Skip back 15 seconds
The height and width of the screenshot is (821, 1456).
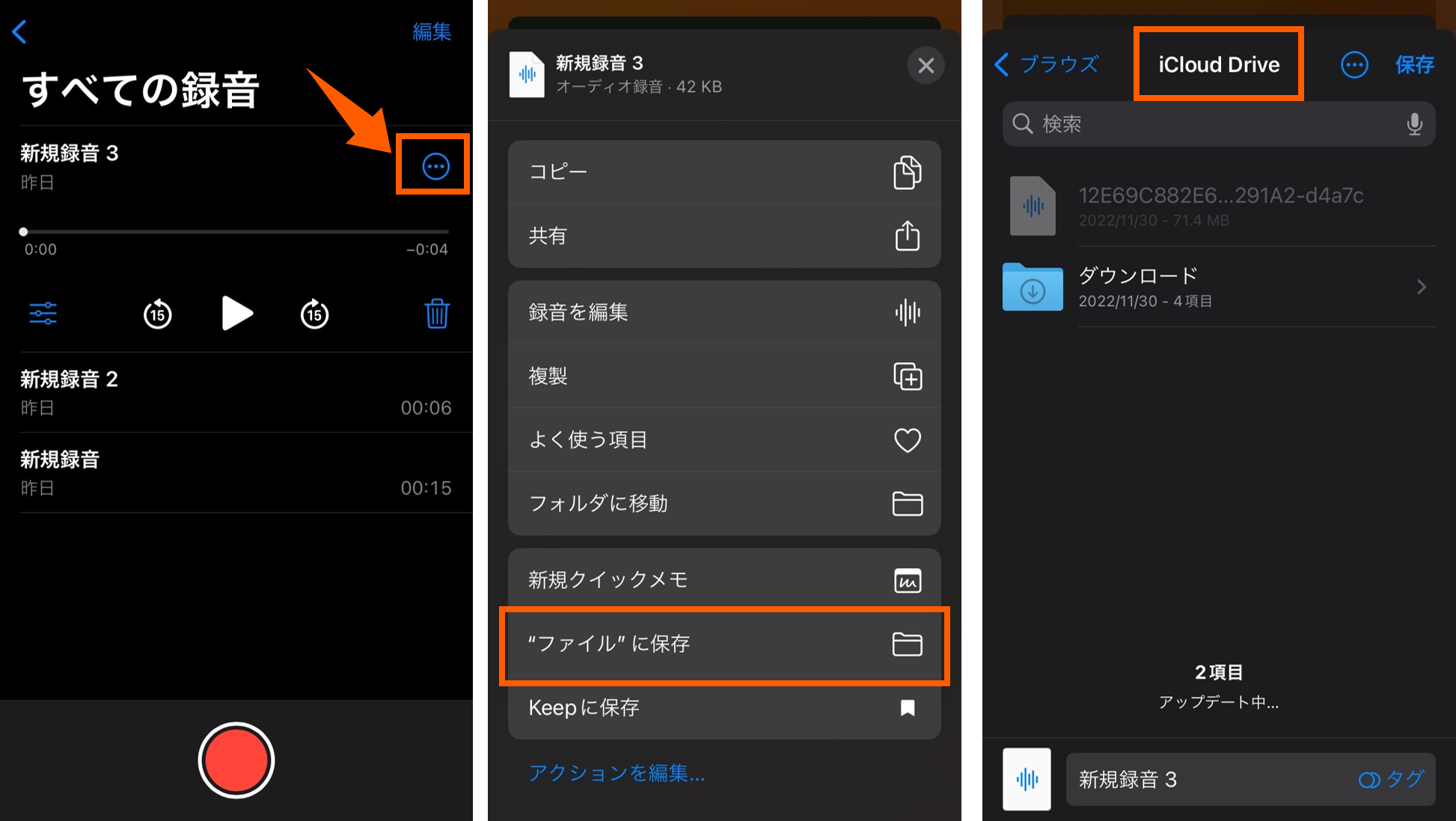pyautogui.click(x=157, y=314)
